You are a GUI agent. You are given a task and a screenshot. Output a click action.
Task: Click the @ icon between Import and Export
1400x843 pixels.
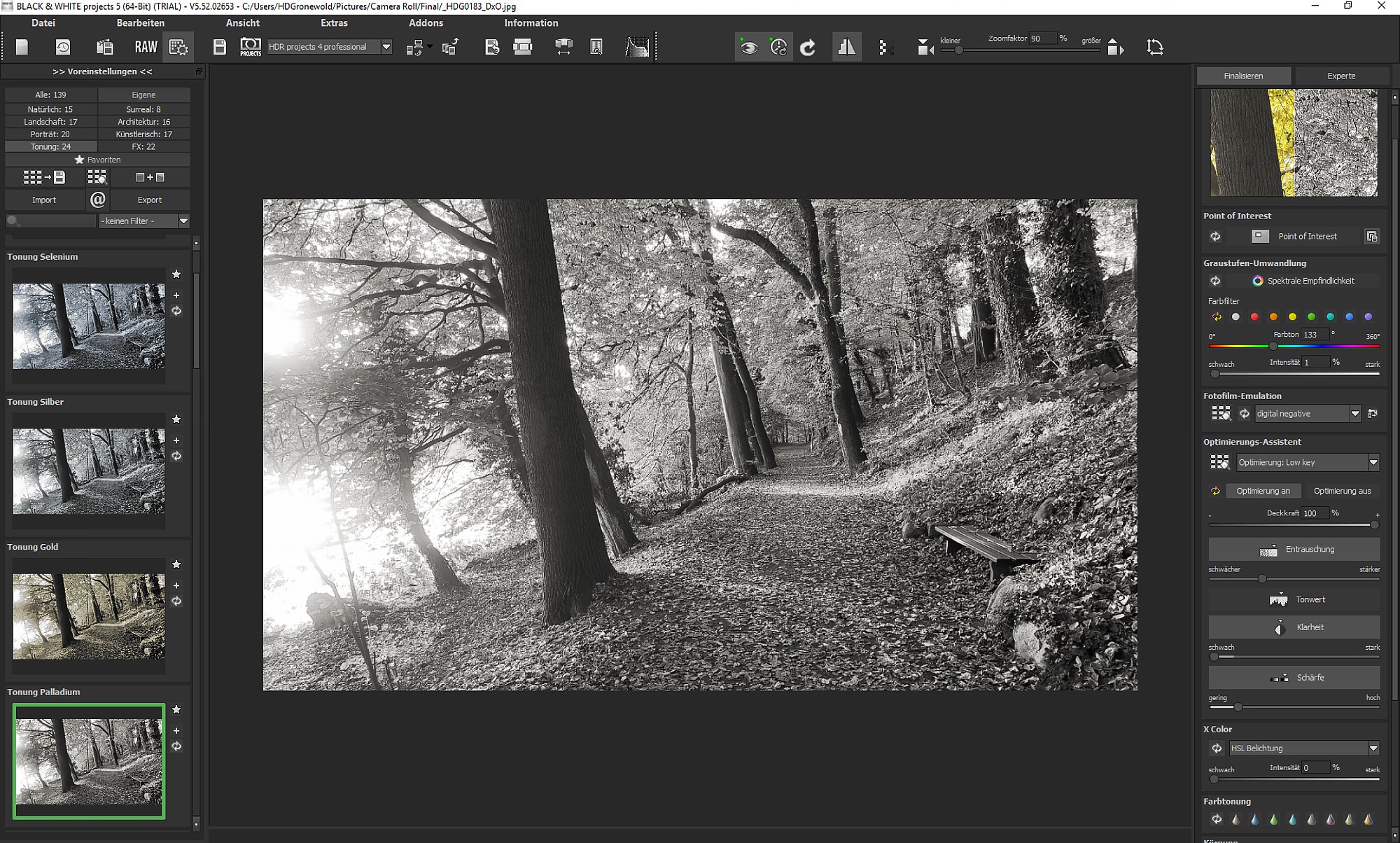pyautogui.click(x=98, y=200)
